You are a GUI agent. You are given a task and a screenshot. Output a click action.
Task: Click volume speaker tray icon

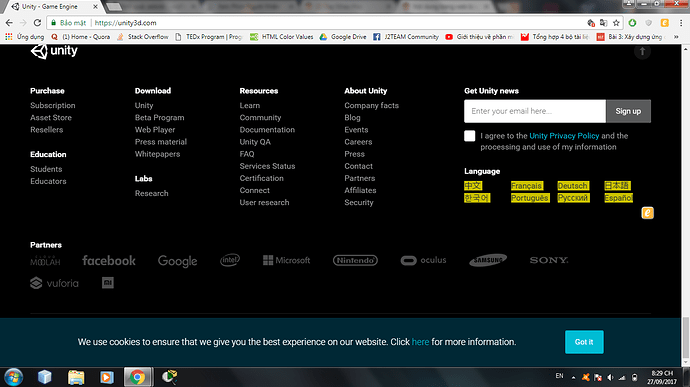610,377
